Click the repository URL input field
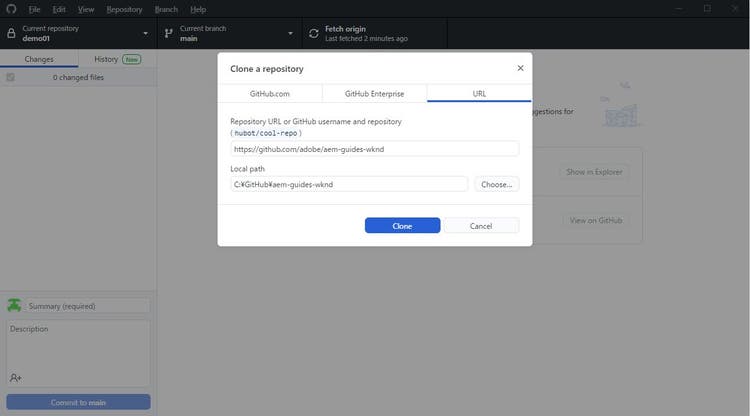This screenshot has height=416, width=750. (375, 149)
